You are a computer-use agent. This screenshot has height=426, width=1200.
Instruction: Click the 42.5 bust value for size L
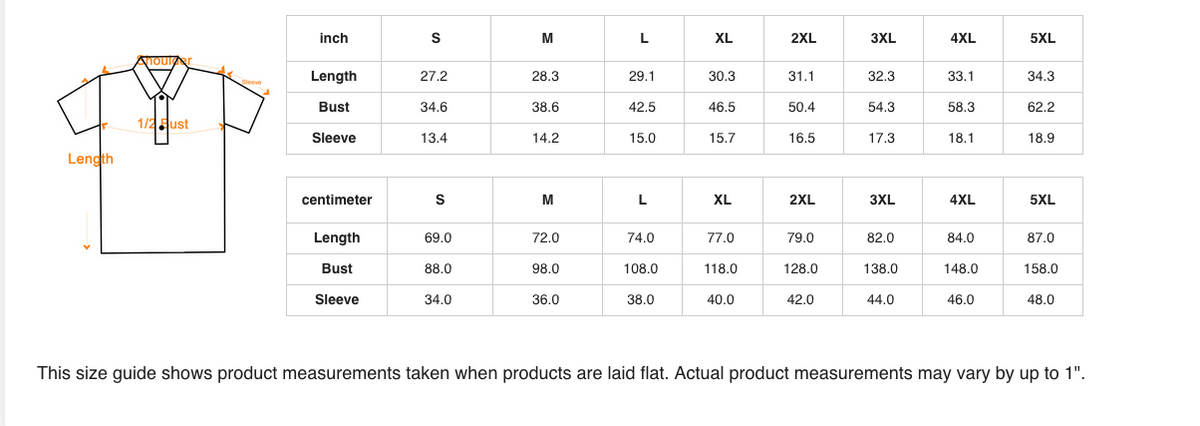click(642, 107)
